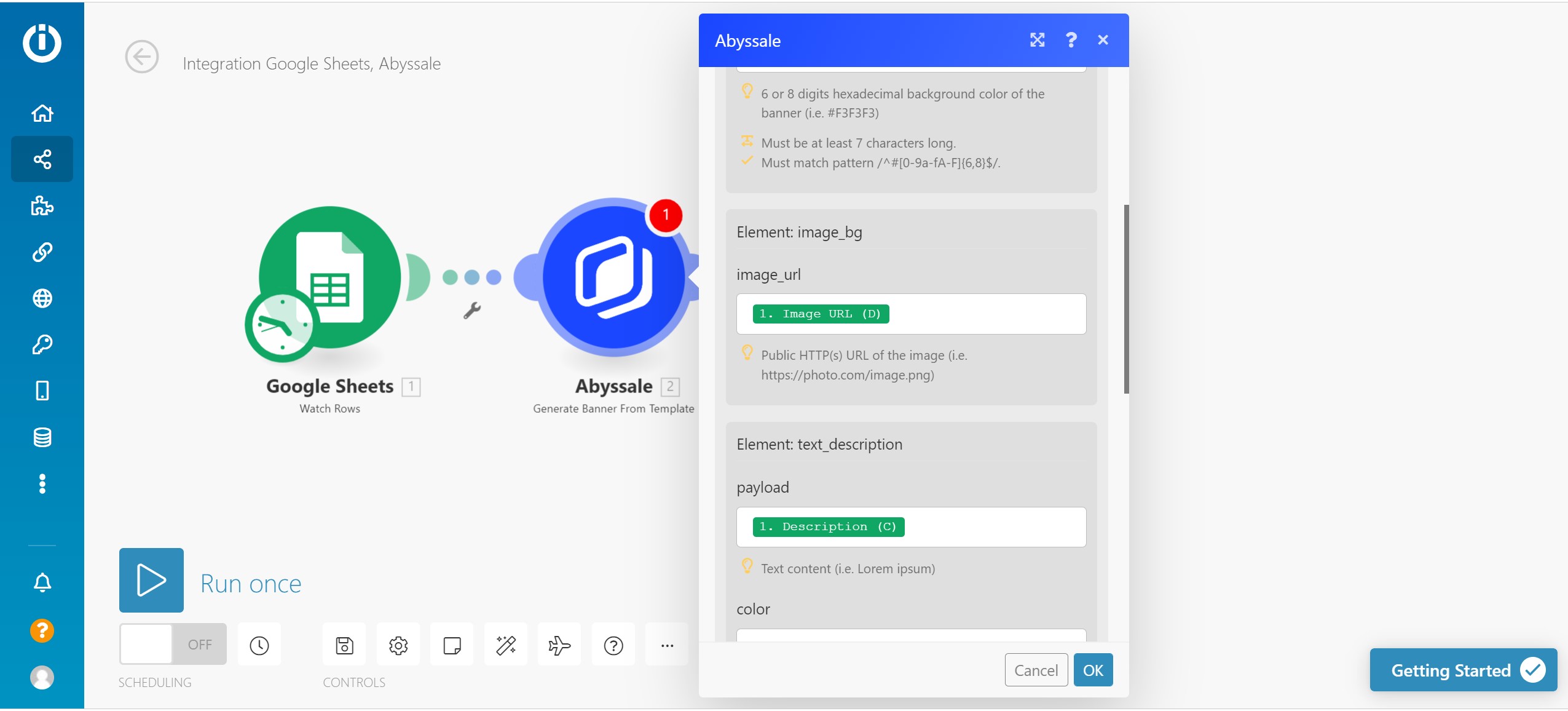Click the Abyssale dialog scrollbar

coord(1126,300)
